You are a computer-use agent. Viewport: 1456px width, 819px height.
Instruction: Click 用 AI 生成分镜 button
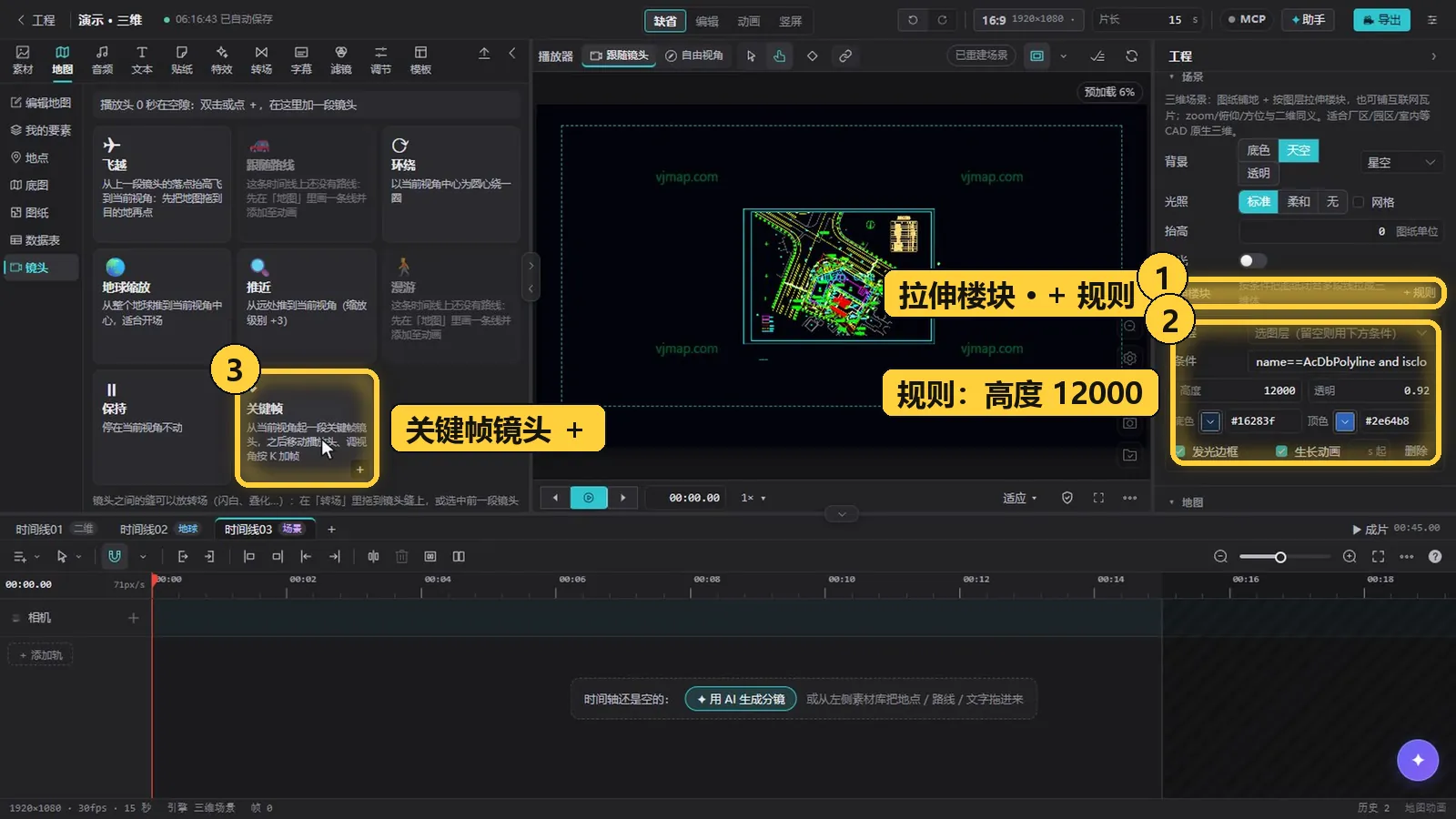(741, 699)
